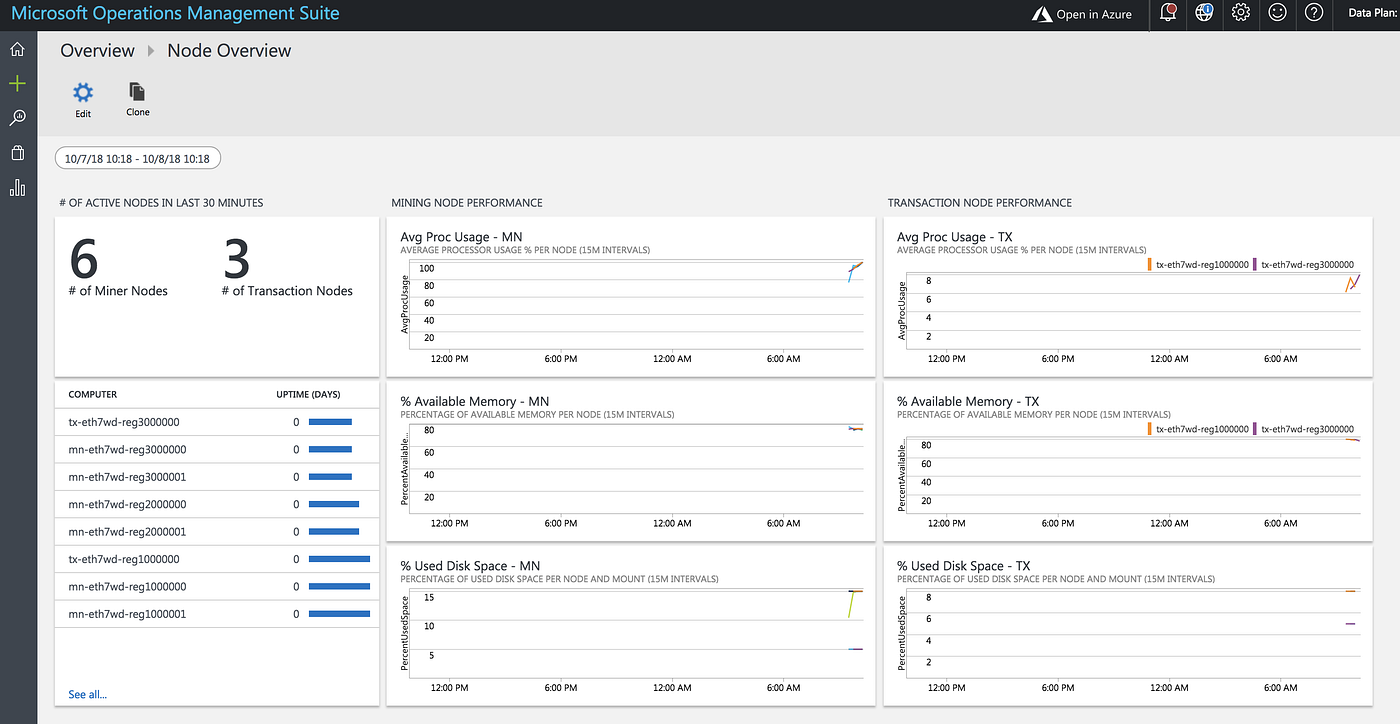Open the 10/7/18 - 10/8/18 time range picker
Image resolution: width=1400 pixels, height=724 pixels.
[138, 158]
